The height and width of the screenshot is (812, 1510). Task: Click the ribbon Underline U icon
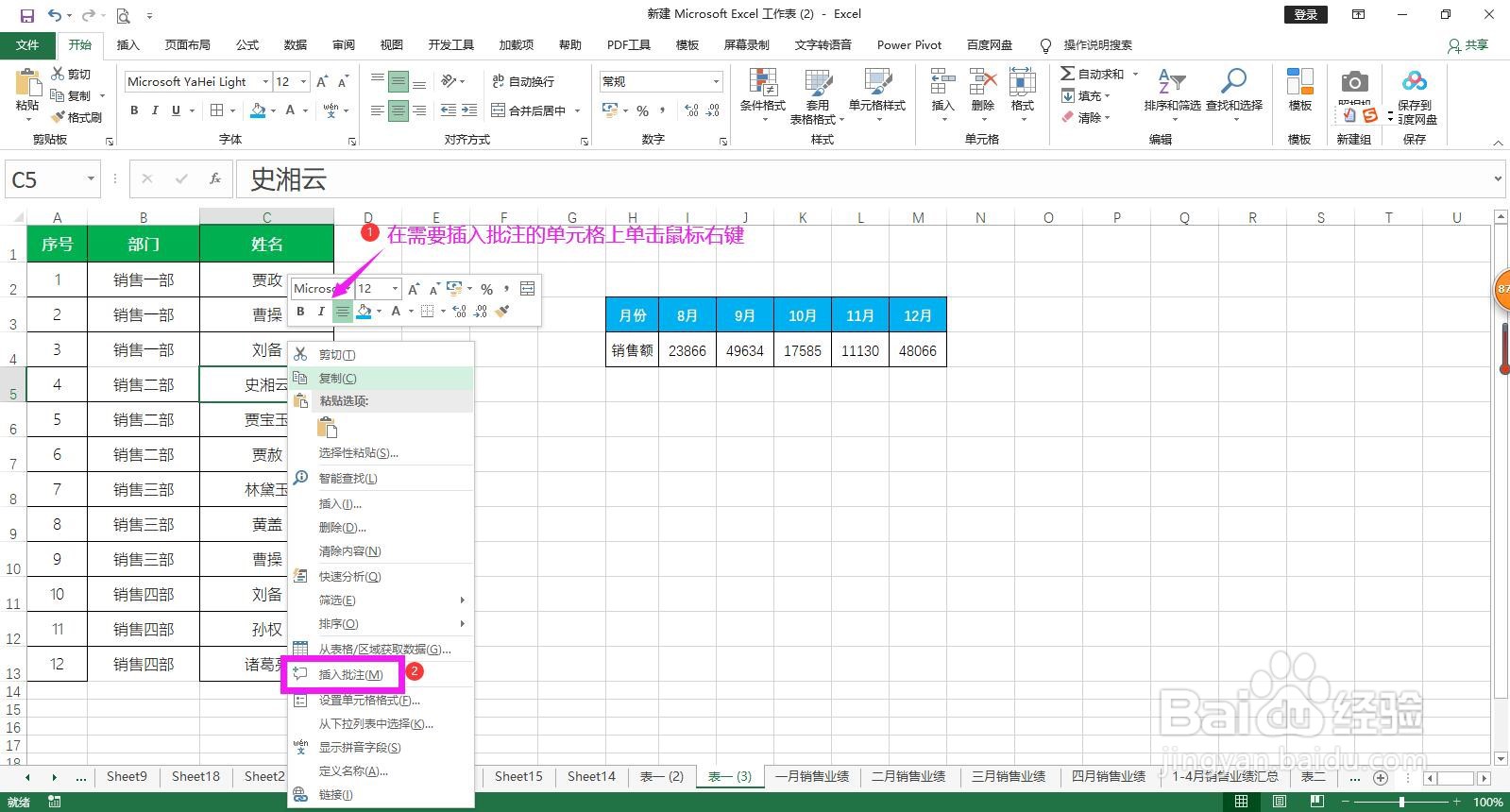176,110
